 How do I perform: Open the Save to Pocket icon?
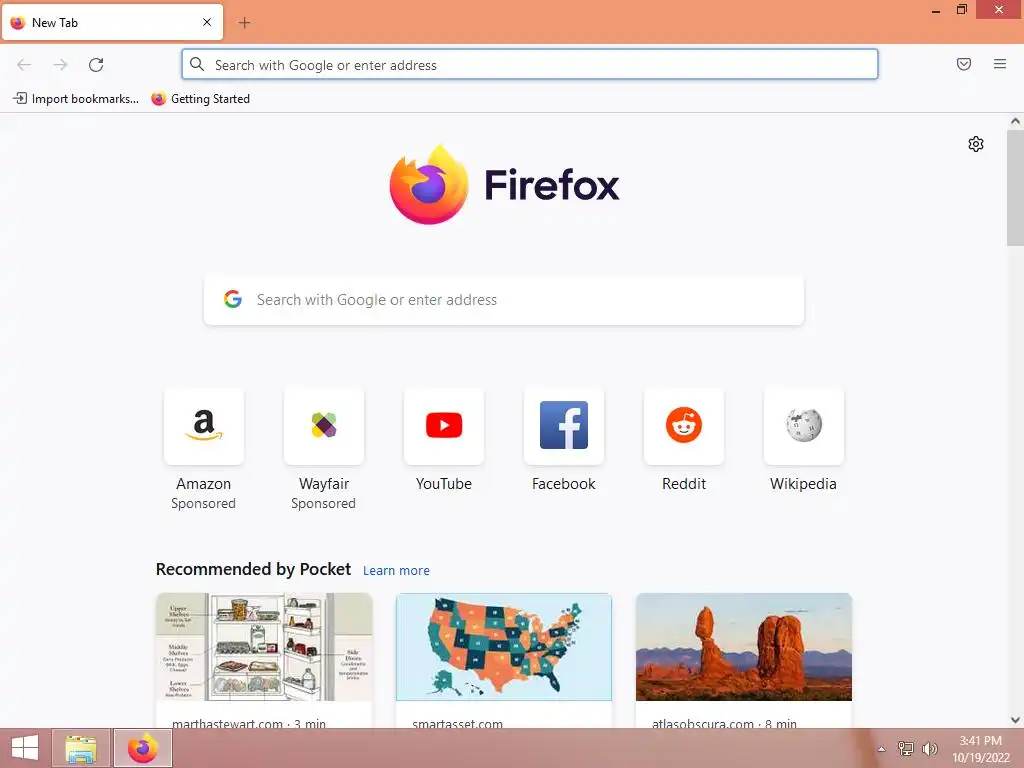click(x=964, y=64)
